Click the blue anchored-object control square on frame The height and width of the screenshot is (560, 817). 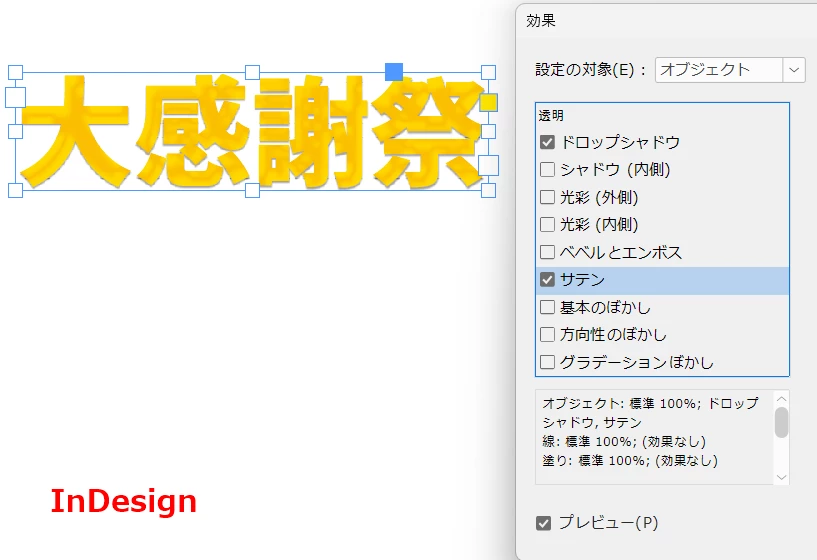394,72
